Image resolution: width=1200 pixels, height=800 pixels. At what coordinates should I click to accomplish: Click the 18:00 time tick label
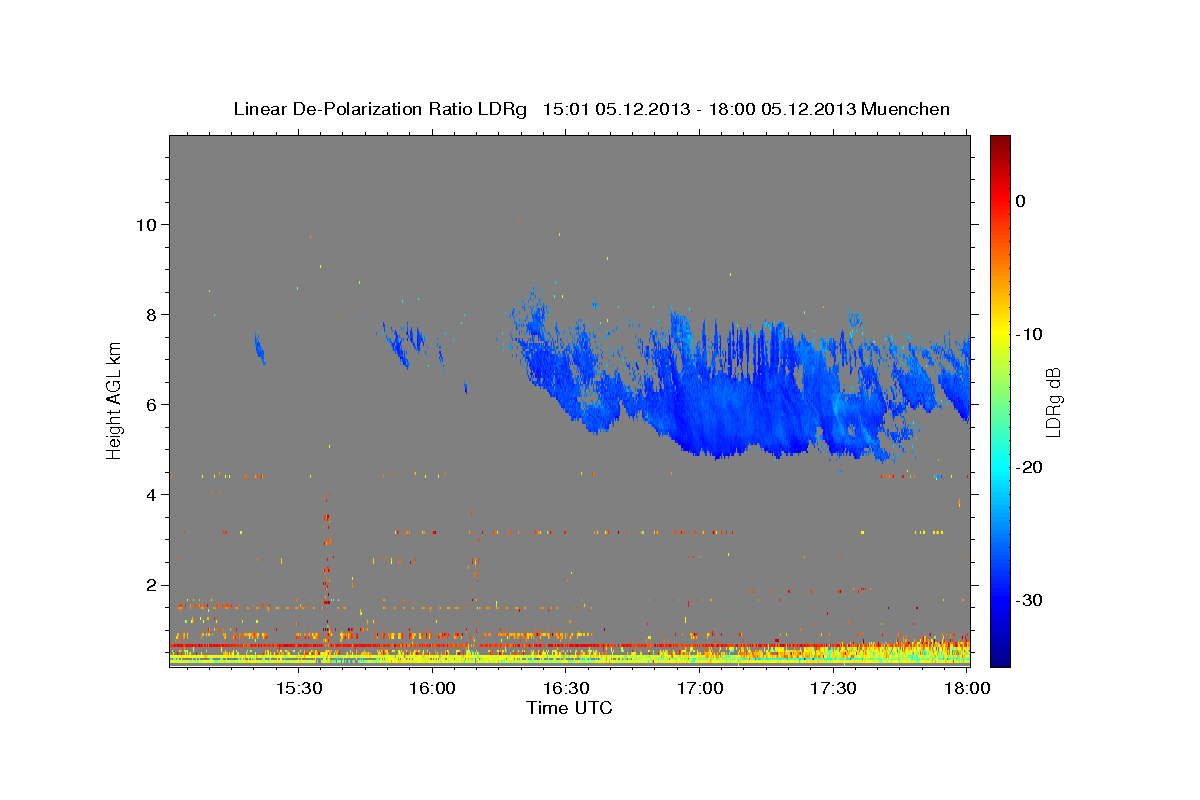(x=967, y=689)
